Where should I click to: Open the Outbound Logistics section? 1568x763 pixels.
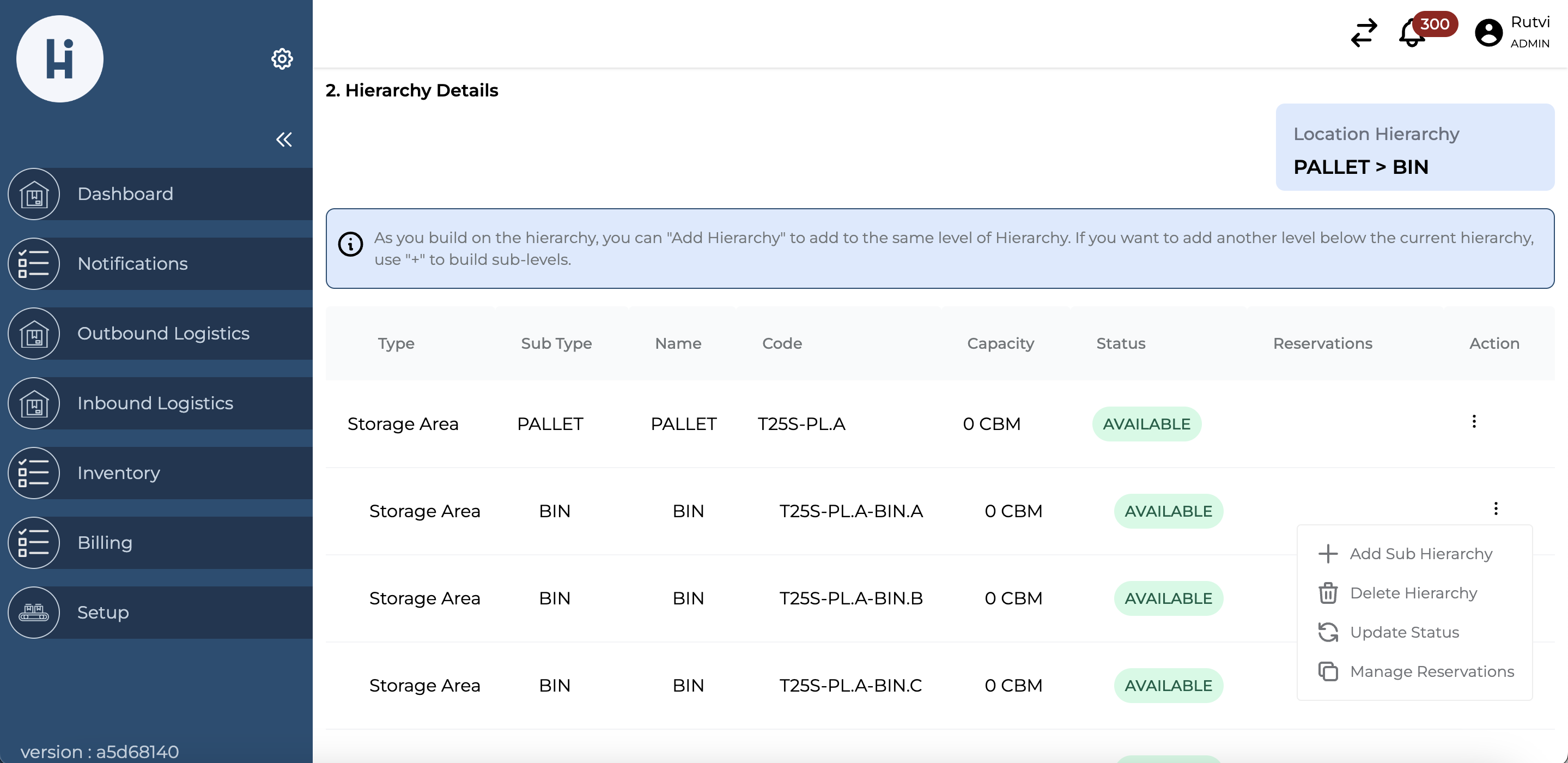pos(33,333)
